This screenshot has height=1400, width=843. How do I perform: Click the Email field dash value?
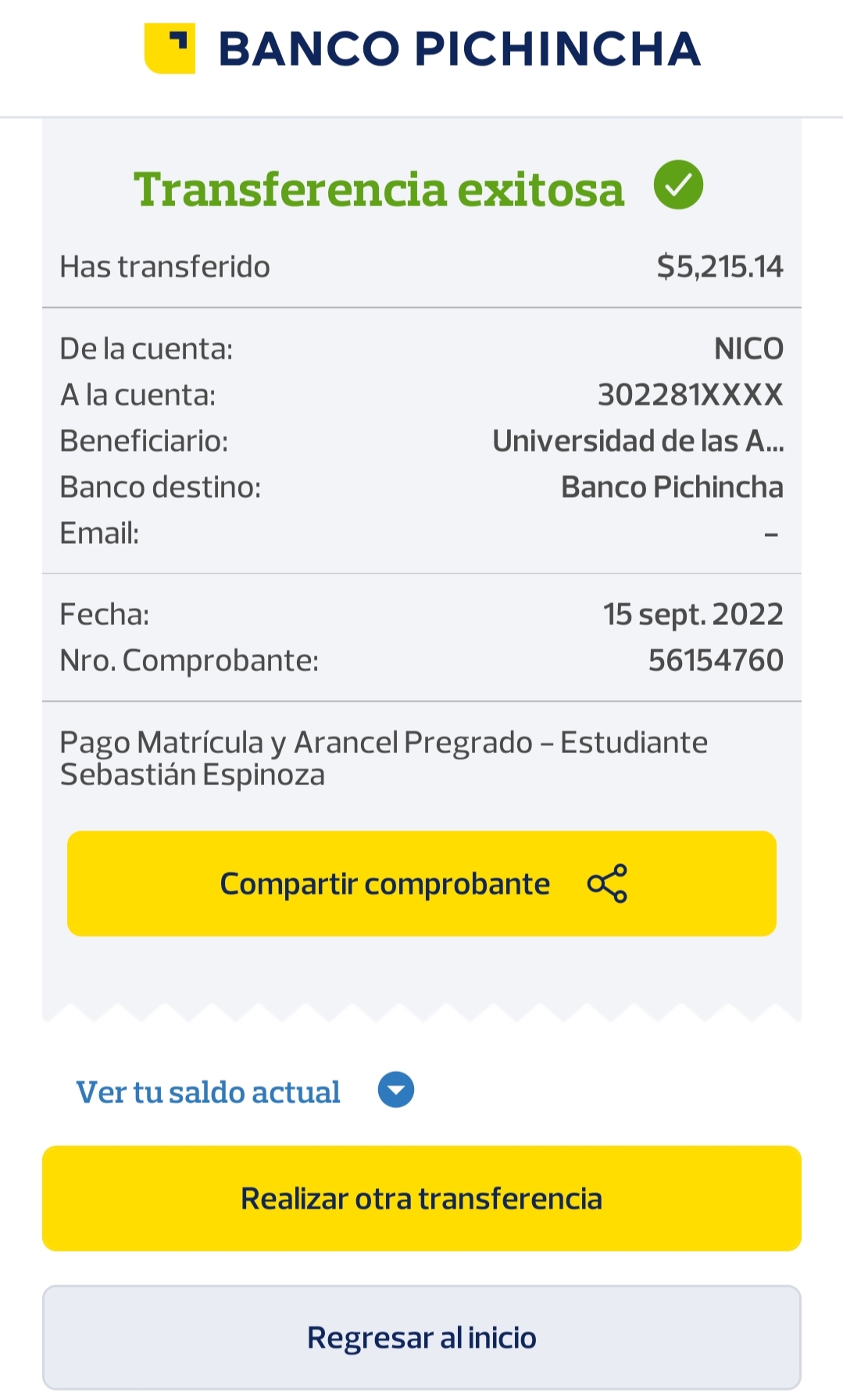771,535
